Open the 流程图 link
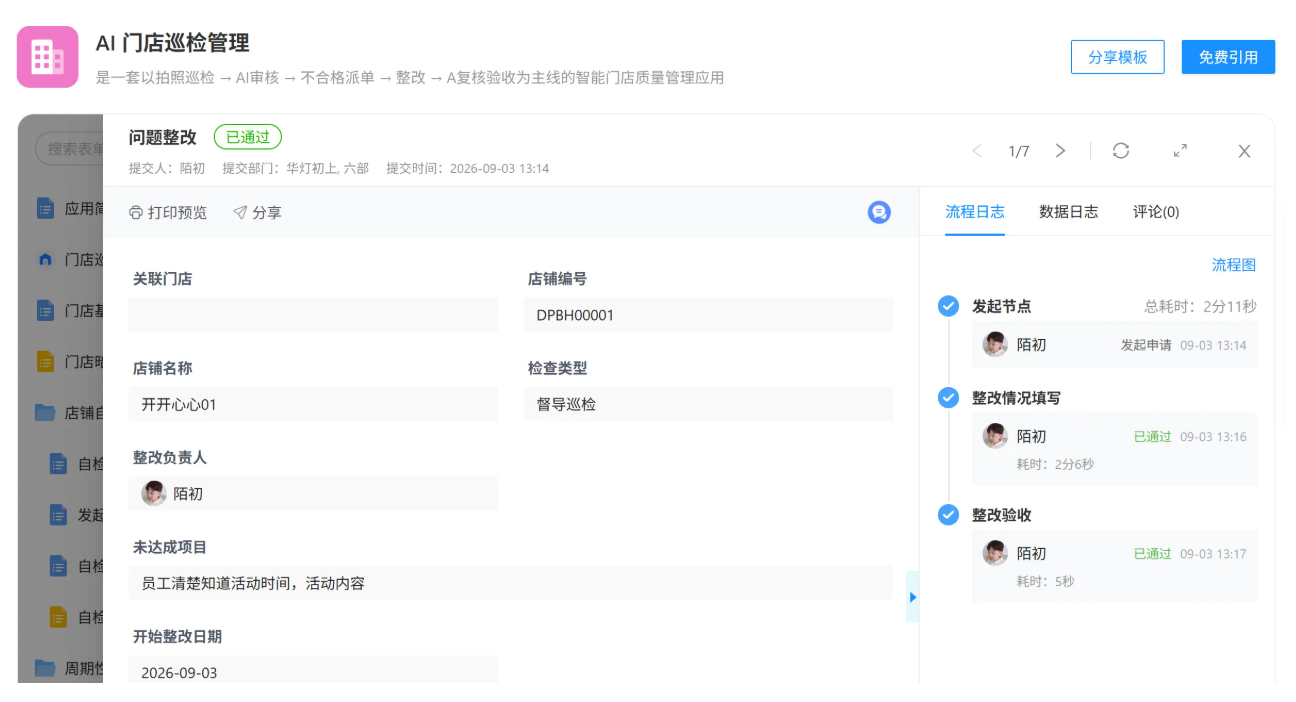Screen dimensions: 1296x702 tap(1234, 265)
